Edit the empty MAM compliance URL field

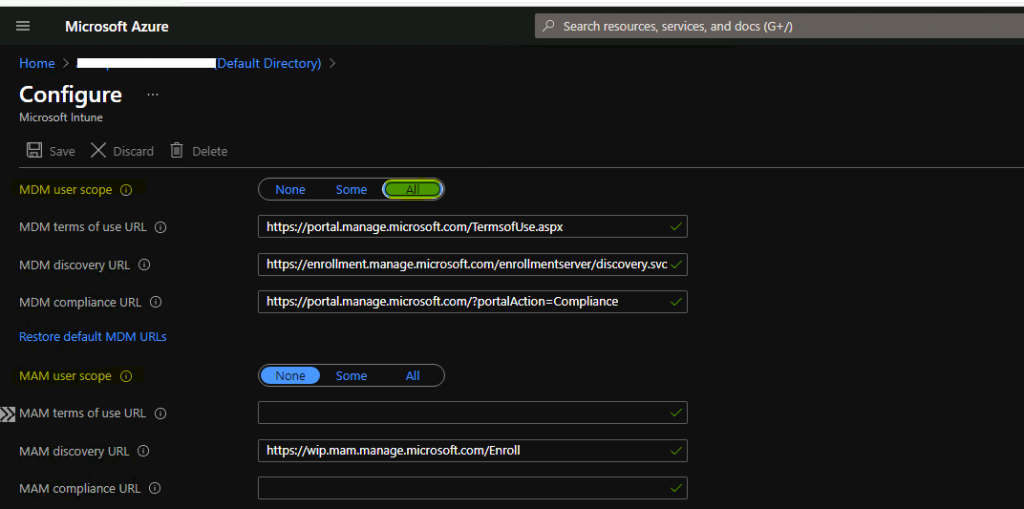tap(472, 488)
